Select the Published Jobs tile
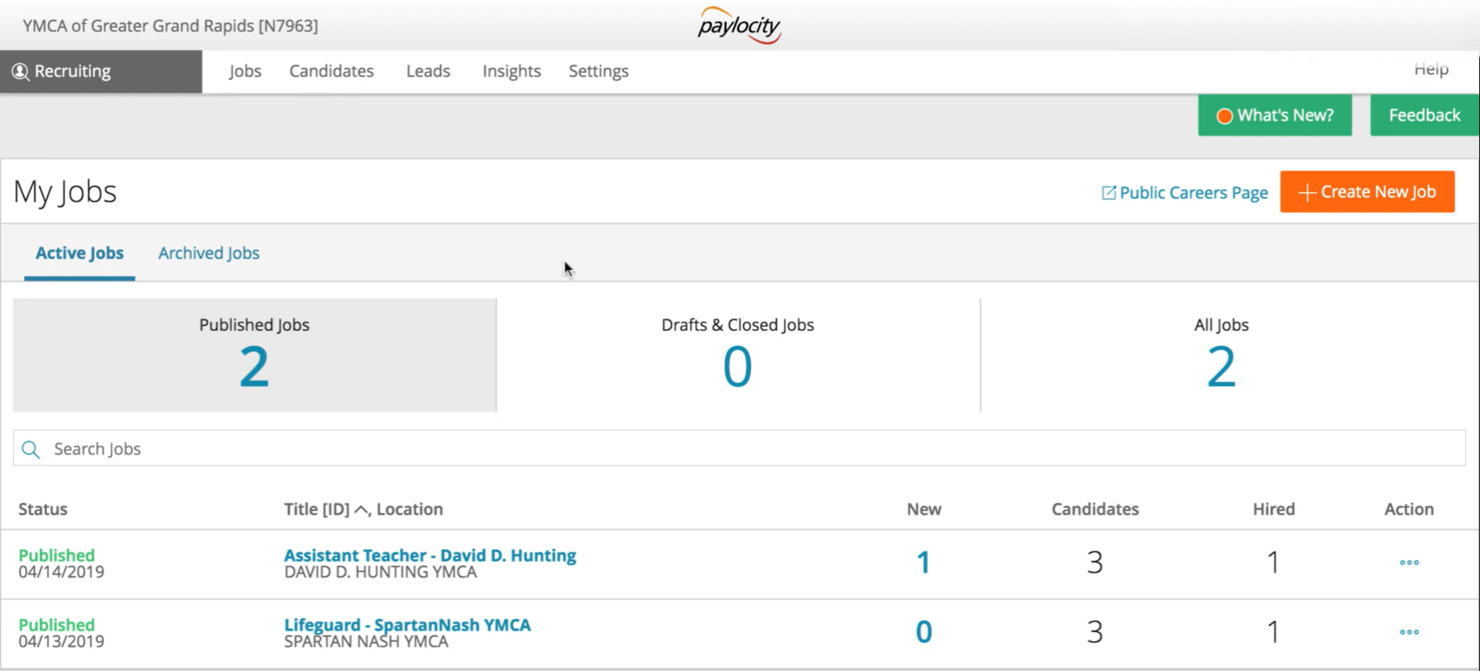Viewport: 1480px width, 671px height. pyautogui.click(x=254, y=355)
